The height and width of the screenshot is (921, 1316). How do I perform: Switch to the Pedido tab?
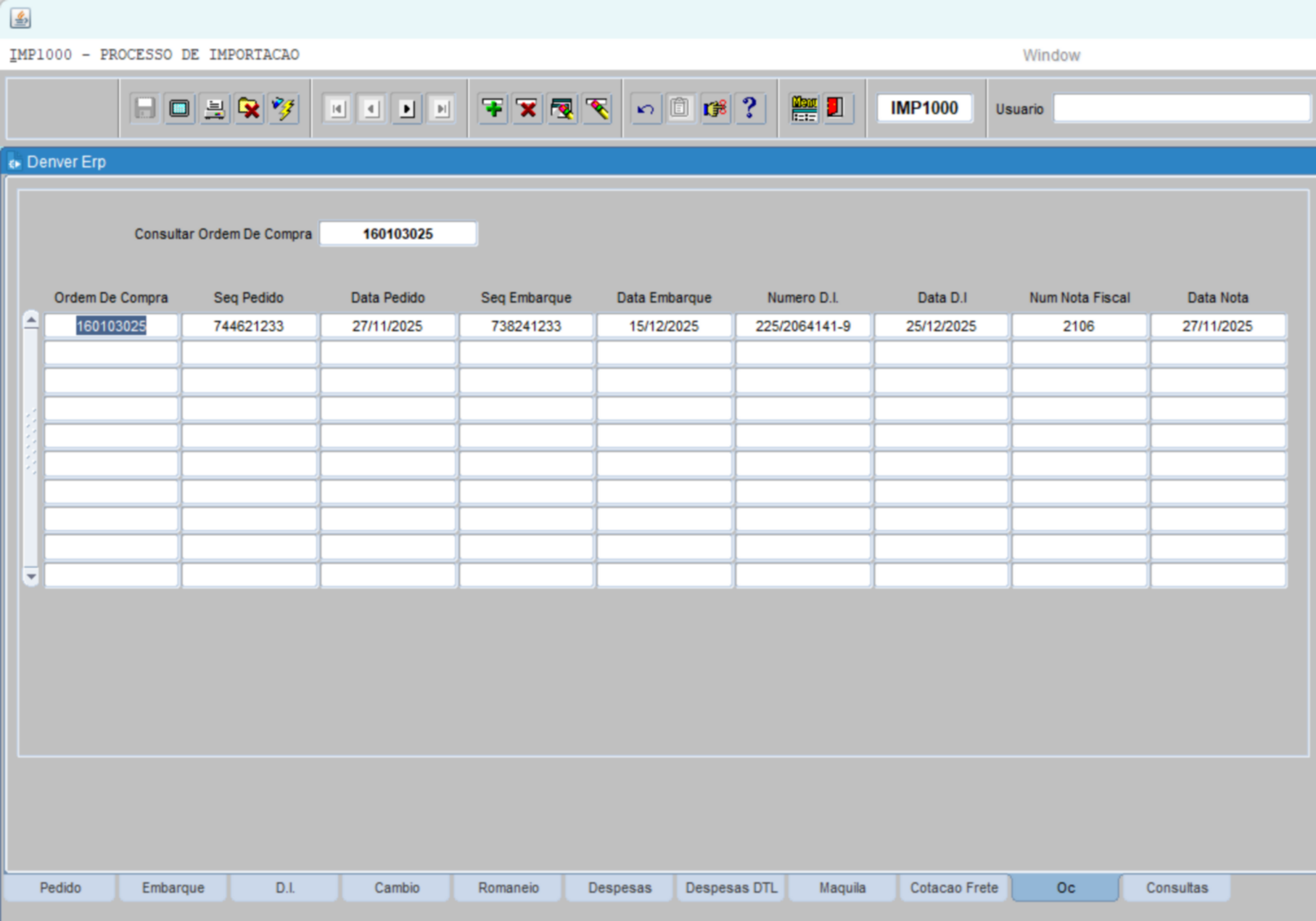point(60,888)
